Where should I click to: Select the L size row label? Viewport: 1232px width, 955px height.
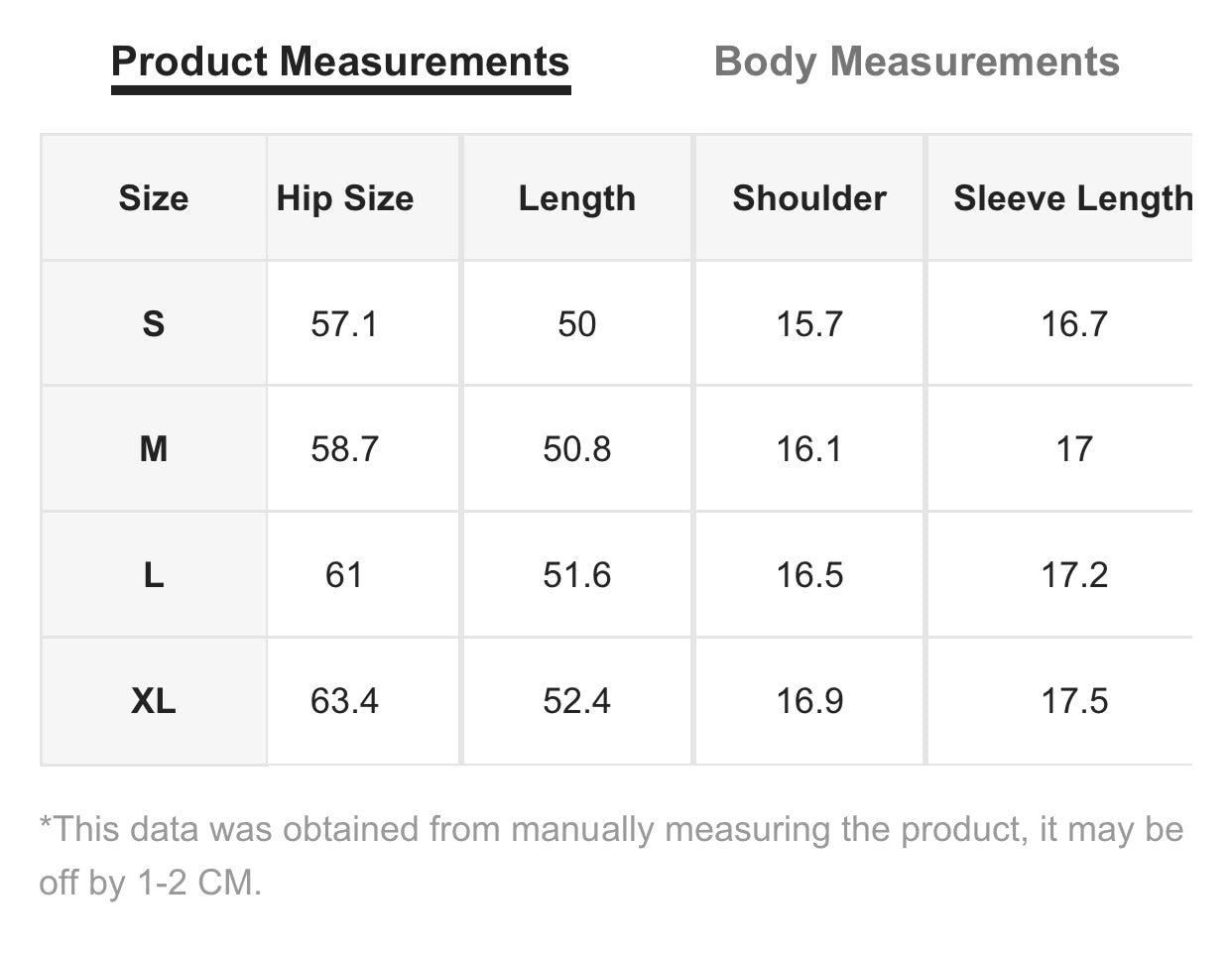click(154, 575)
